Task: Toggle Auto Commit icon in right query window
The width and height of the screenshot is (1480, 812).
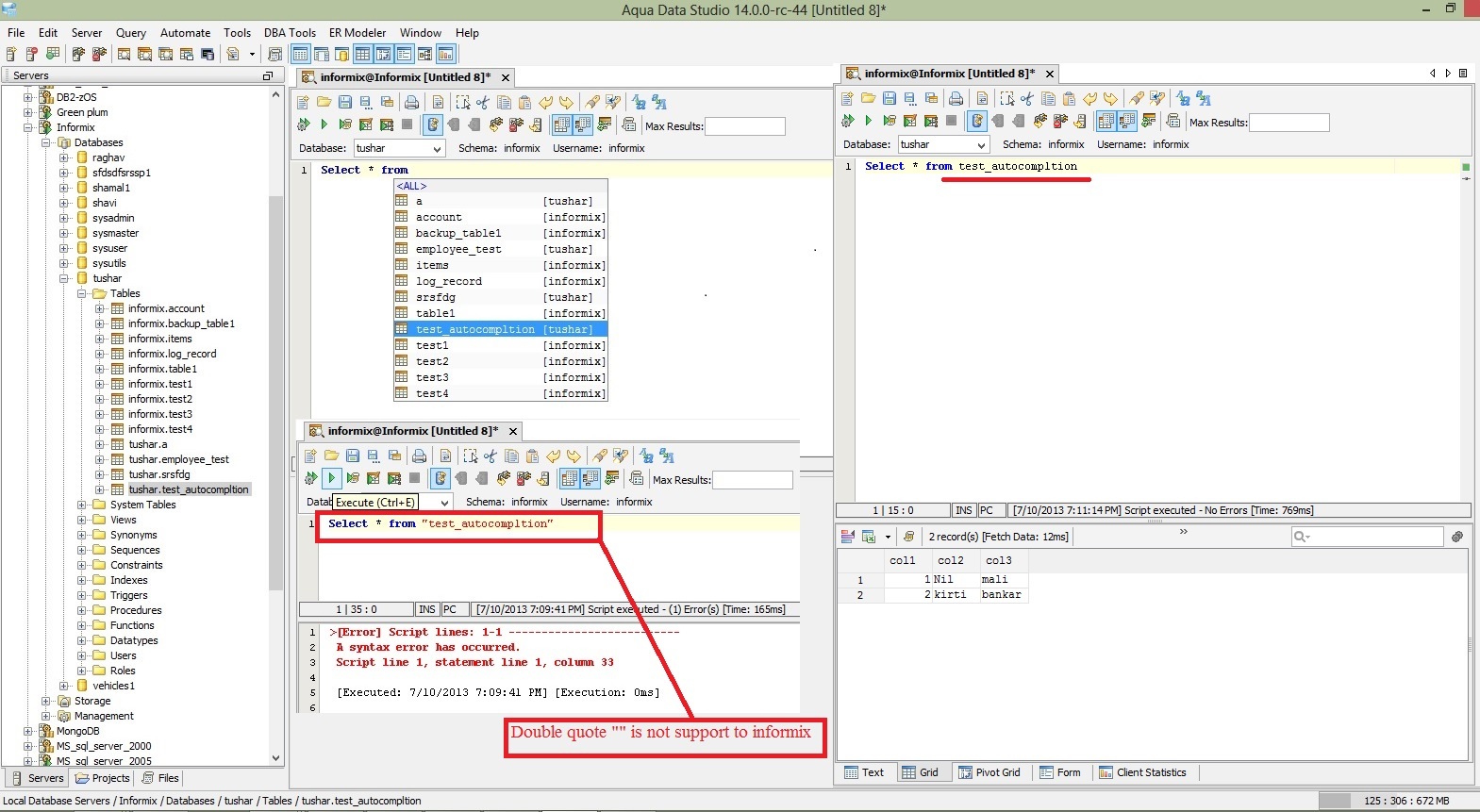Action: 977,121
